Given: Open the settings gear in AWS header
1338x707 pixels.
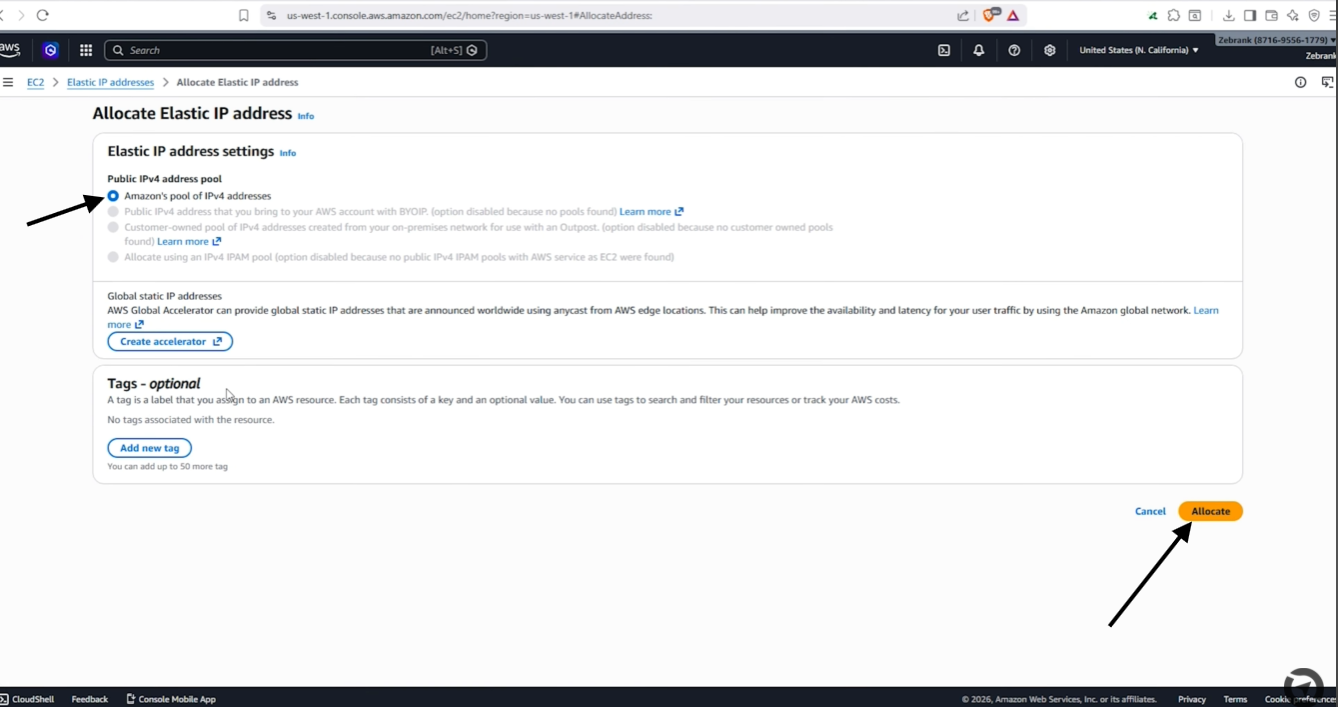Looking at the screenshot, I should coord(1049,50).
